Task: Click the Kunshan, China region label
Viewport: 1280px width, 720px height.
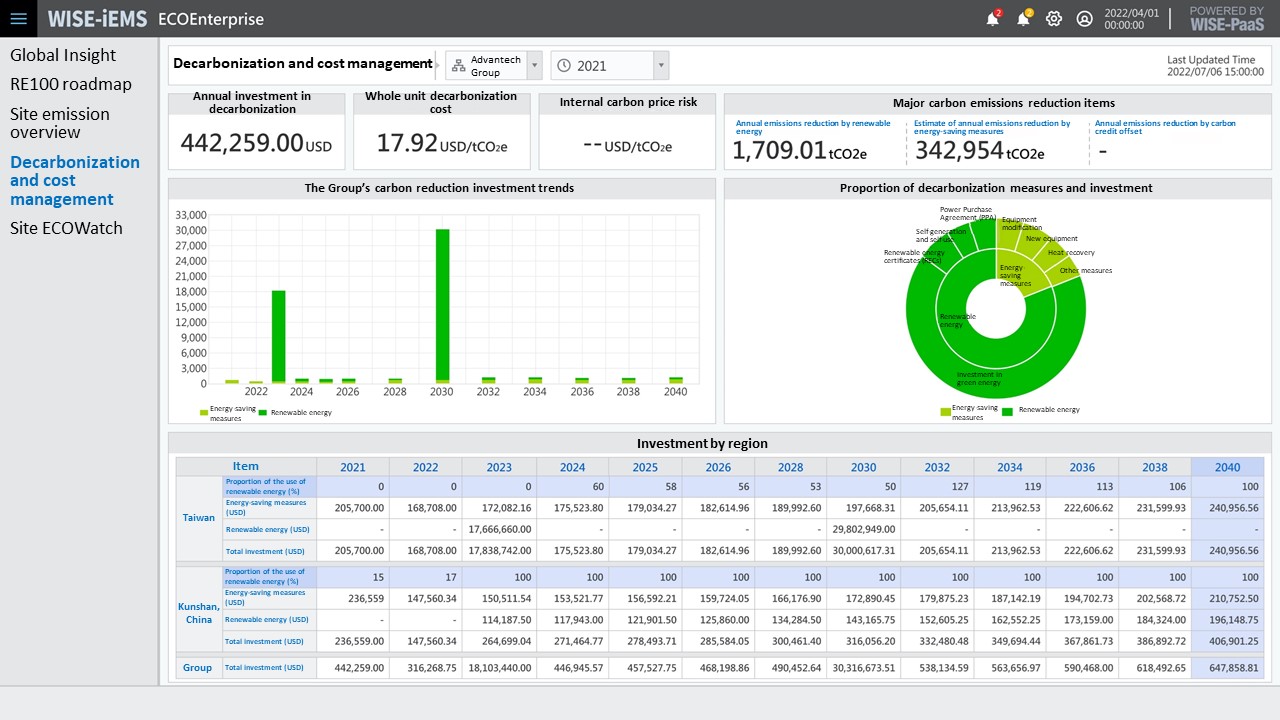Action: click(x=199, y=613)
